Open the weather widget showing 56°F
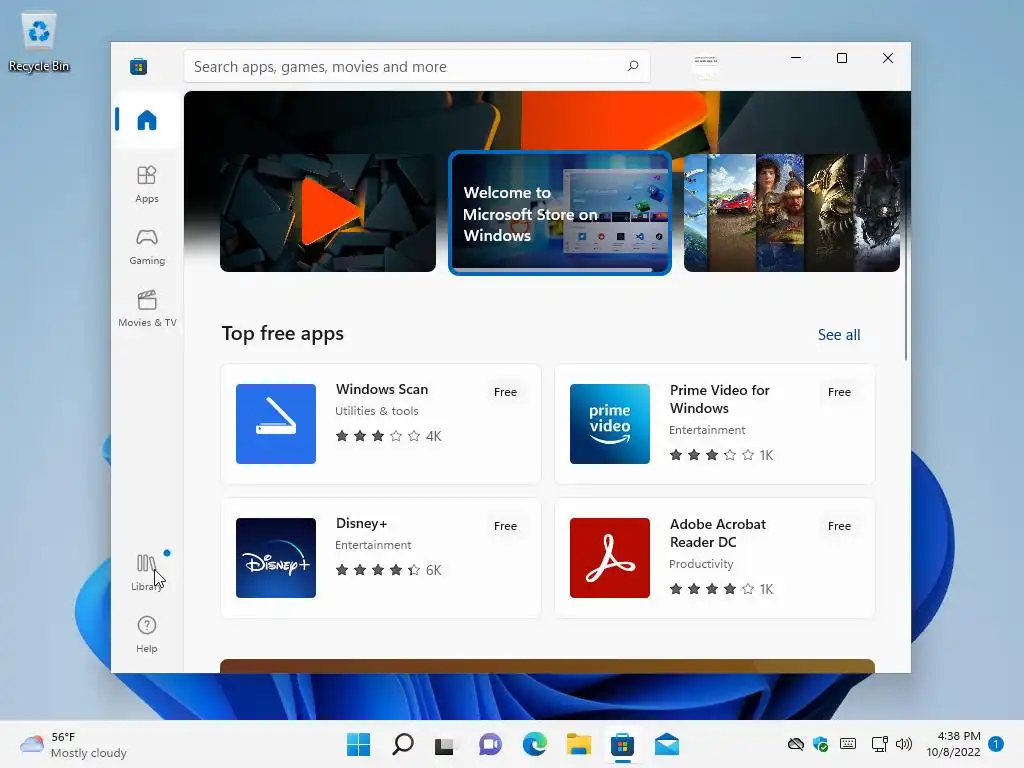 click(73, 744)
